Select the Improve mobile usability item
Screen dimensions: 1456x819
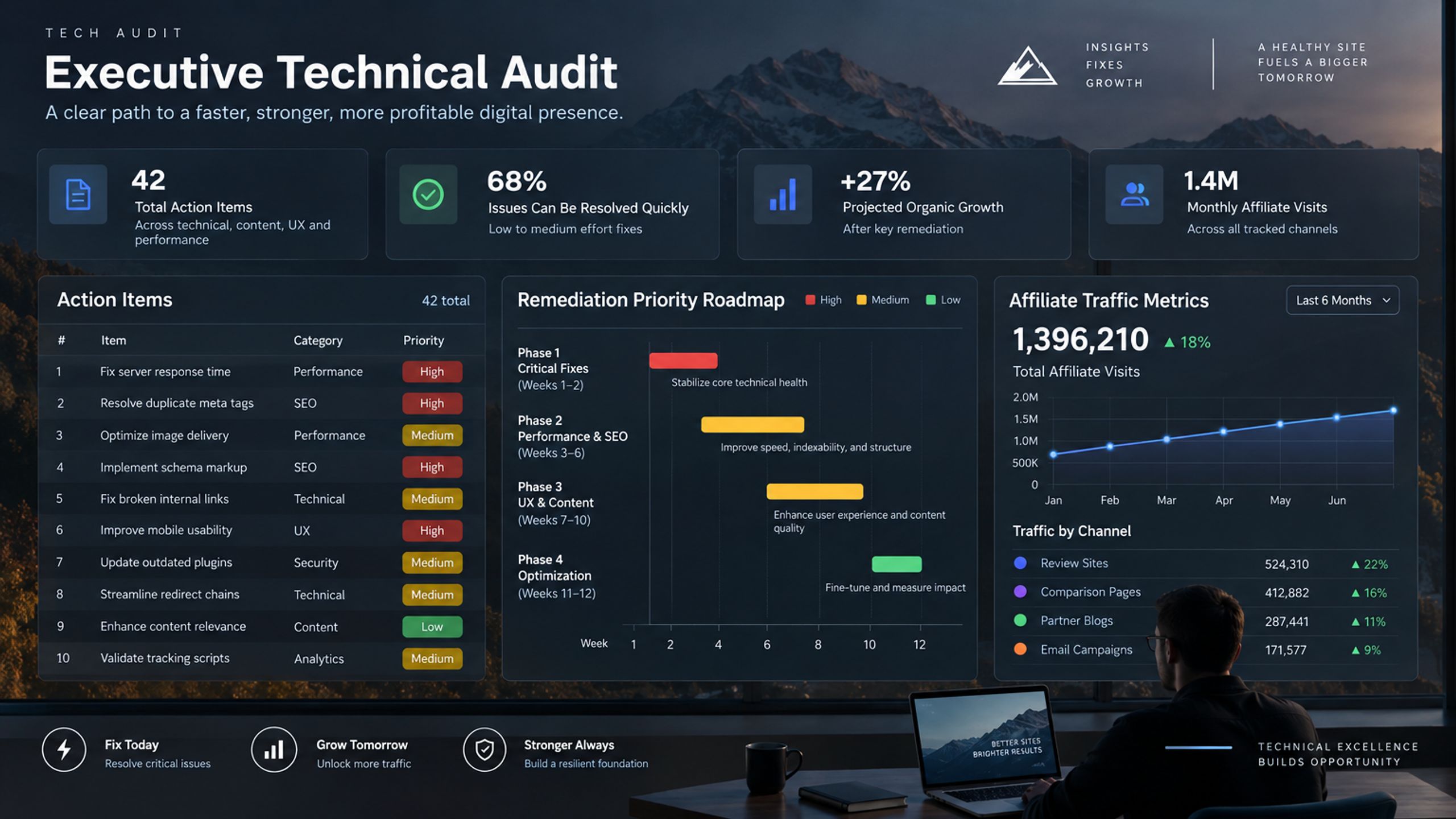click(166, 530)
